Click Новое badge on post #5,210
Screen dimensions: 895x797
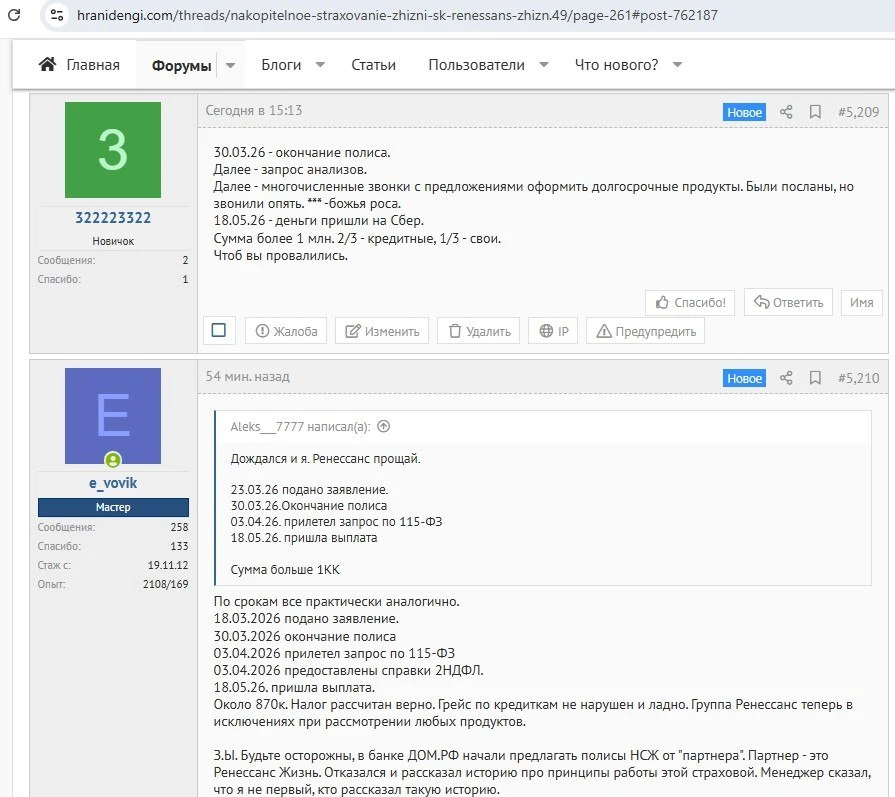744,378
